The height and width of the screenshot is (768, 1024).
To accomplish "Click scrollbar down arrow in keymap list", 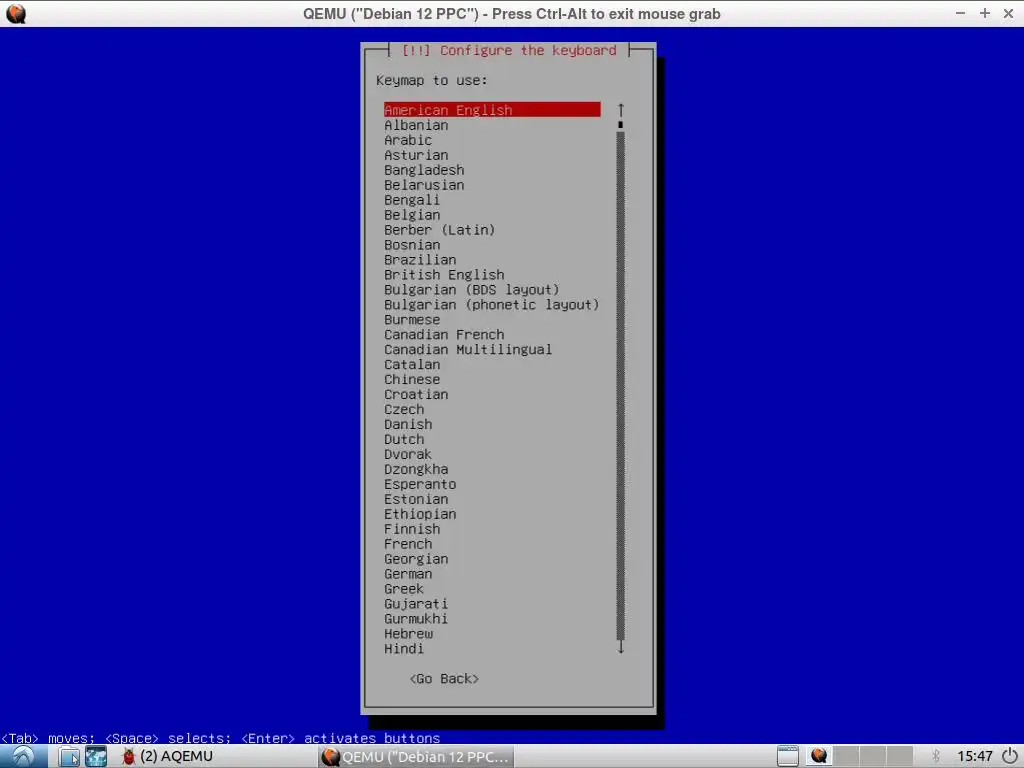I will click(620, 648).
